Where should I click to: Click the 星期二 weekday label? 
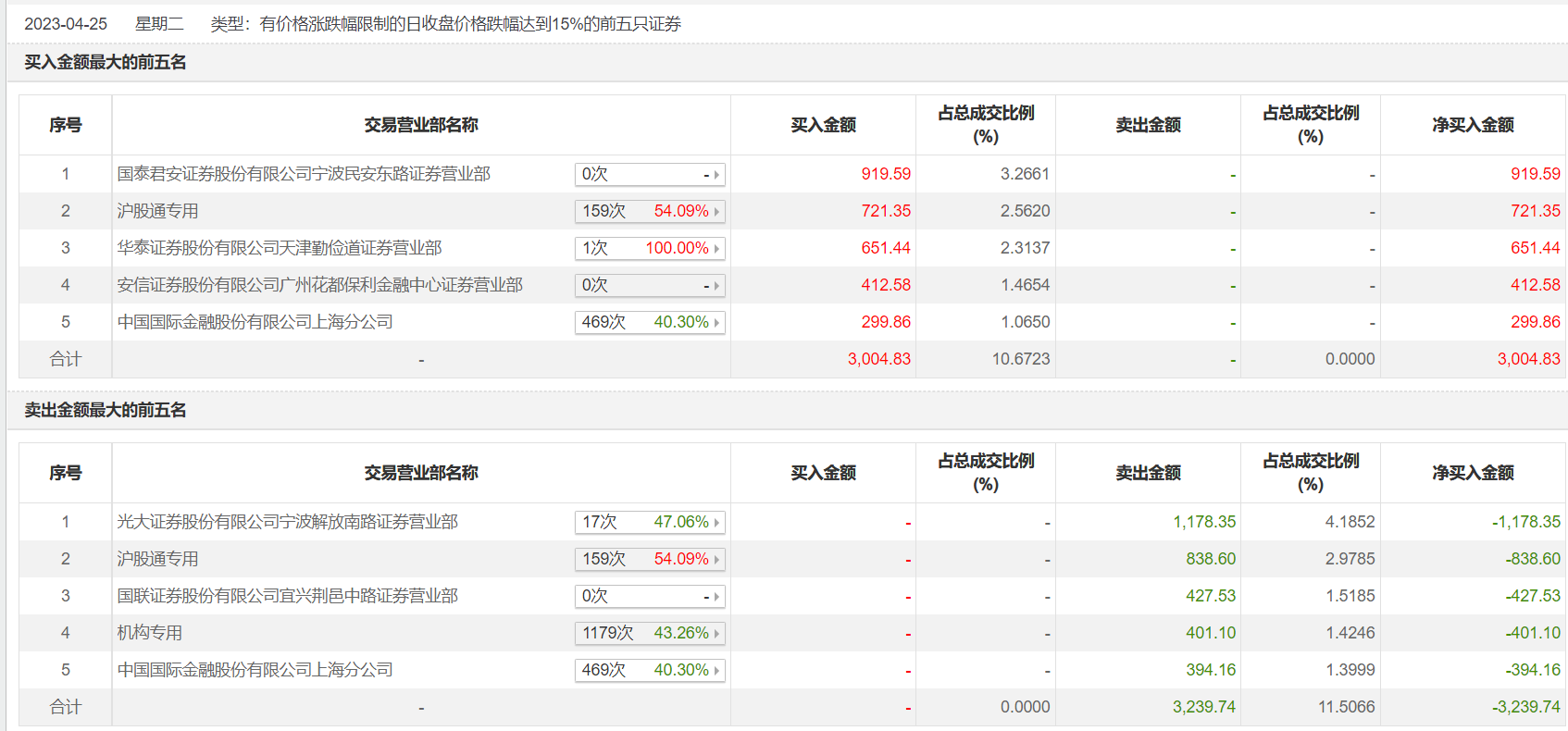(x=159, y=24)
